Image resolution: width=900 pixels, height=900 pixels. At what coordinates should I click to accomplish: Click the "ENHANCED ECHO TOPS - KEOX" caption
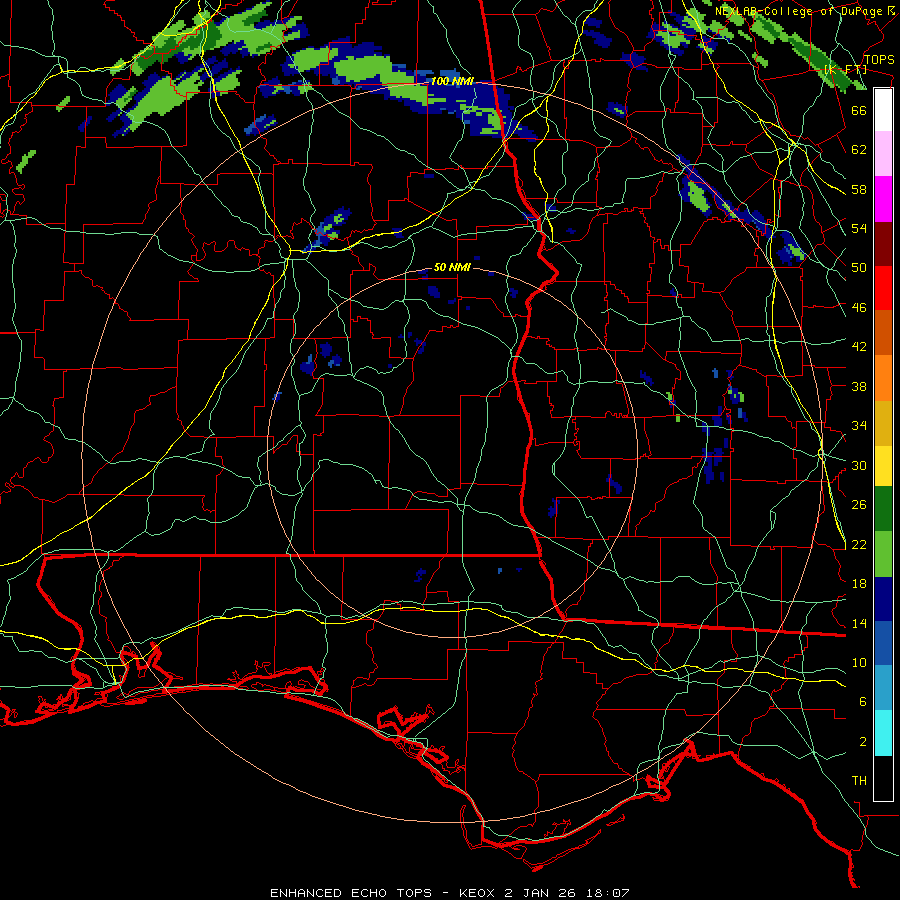point(383,893)
